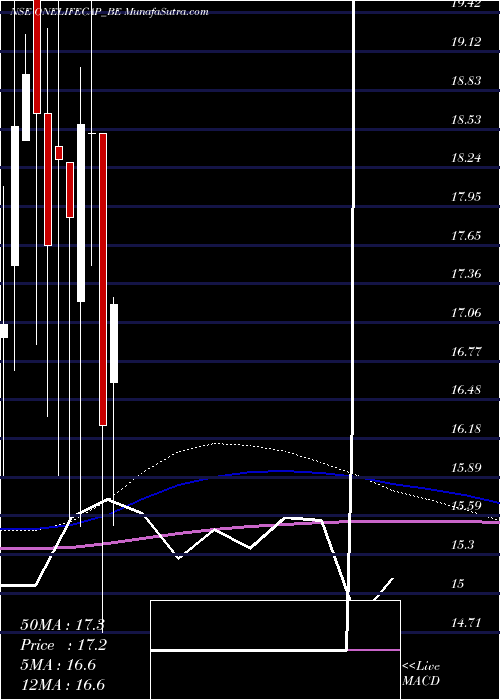Viewport: 500px width, 700px height.
Task: Click the 15.59 price axis label
Action: click(466, 506)
